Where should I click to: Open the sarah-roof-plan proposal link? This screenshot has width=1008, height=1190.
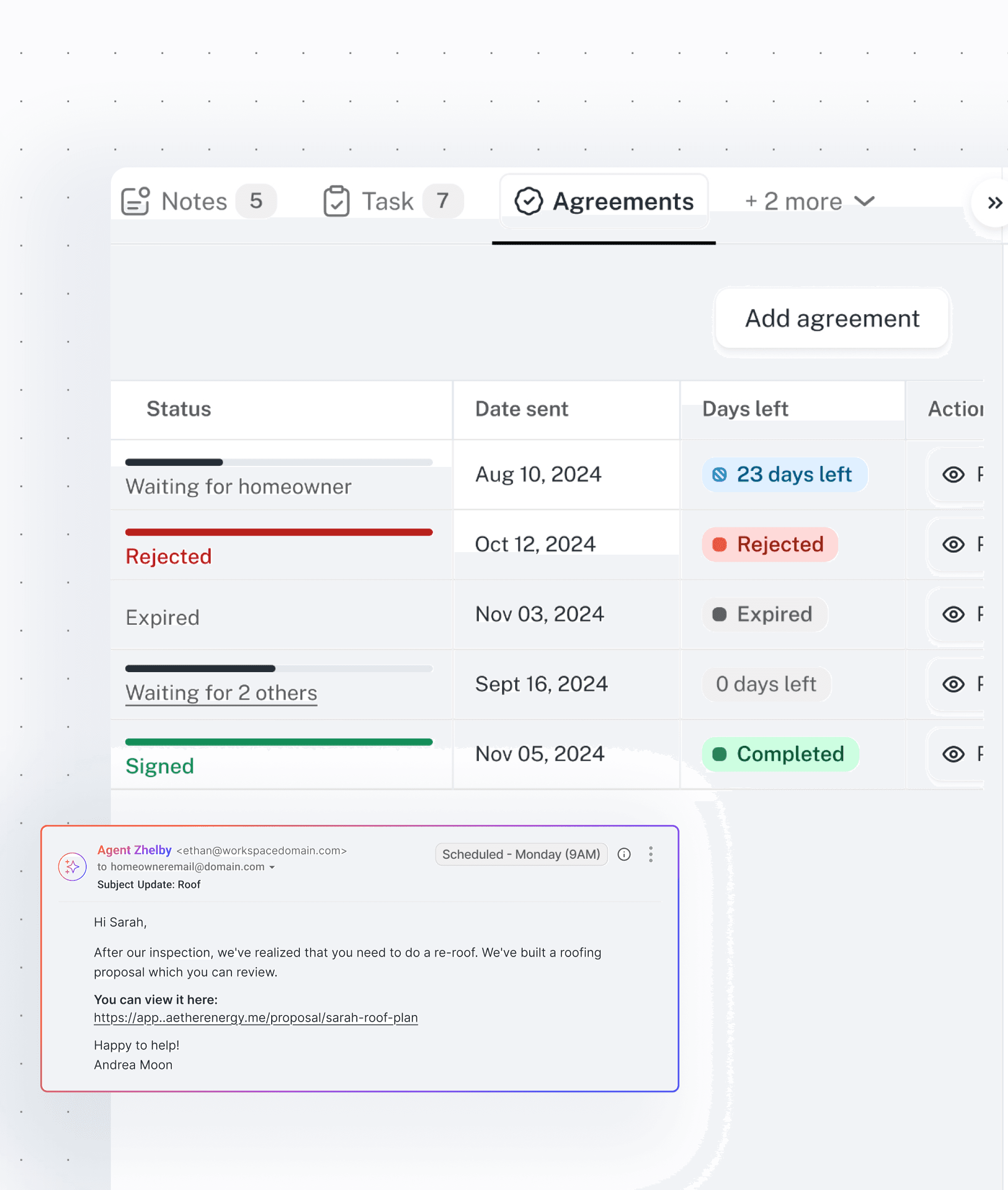point(256,1018)
